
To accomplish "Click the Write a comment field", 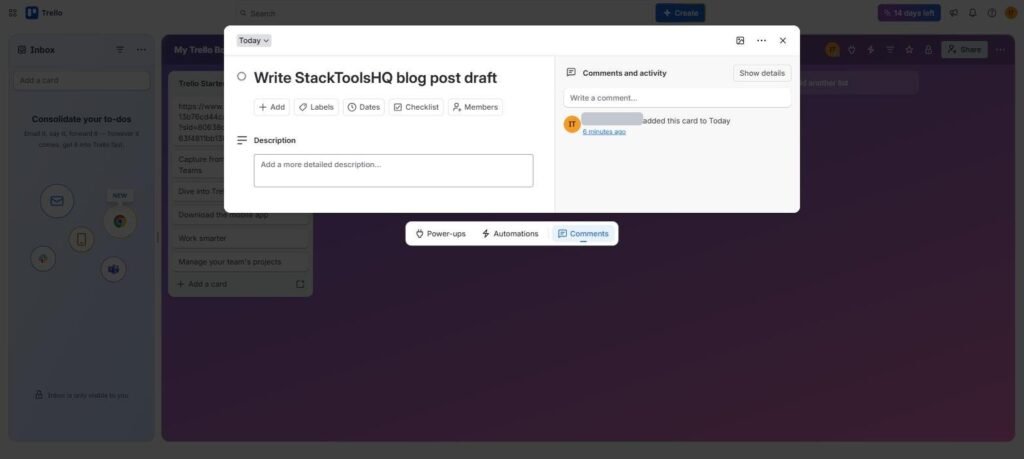I will (677, 98).
